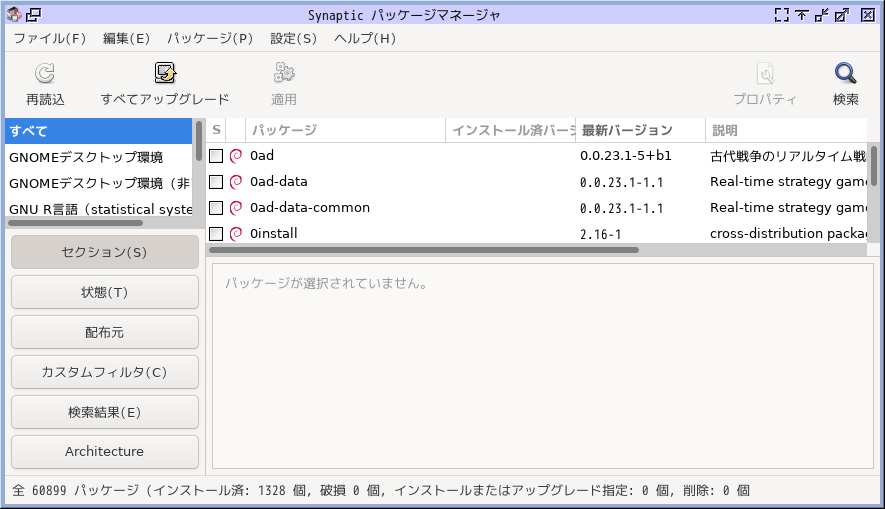Screen dimensions: 885x509
Task: Mark checkbox for 0install package
Action: (x=216, y=234)
